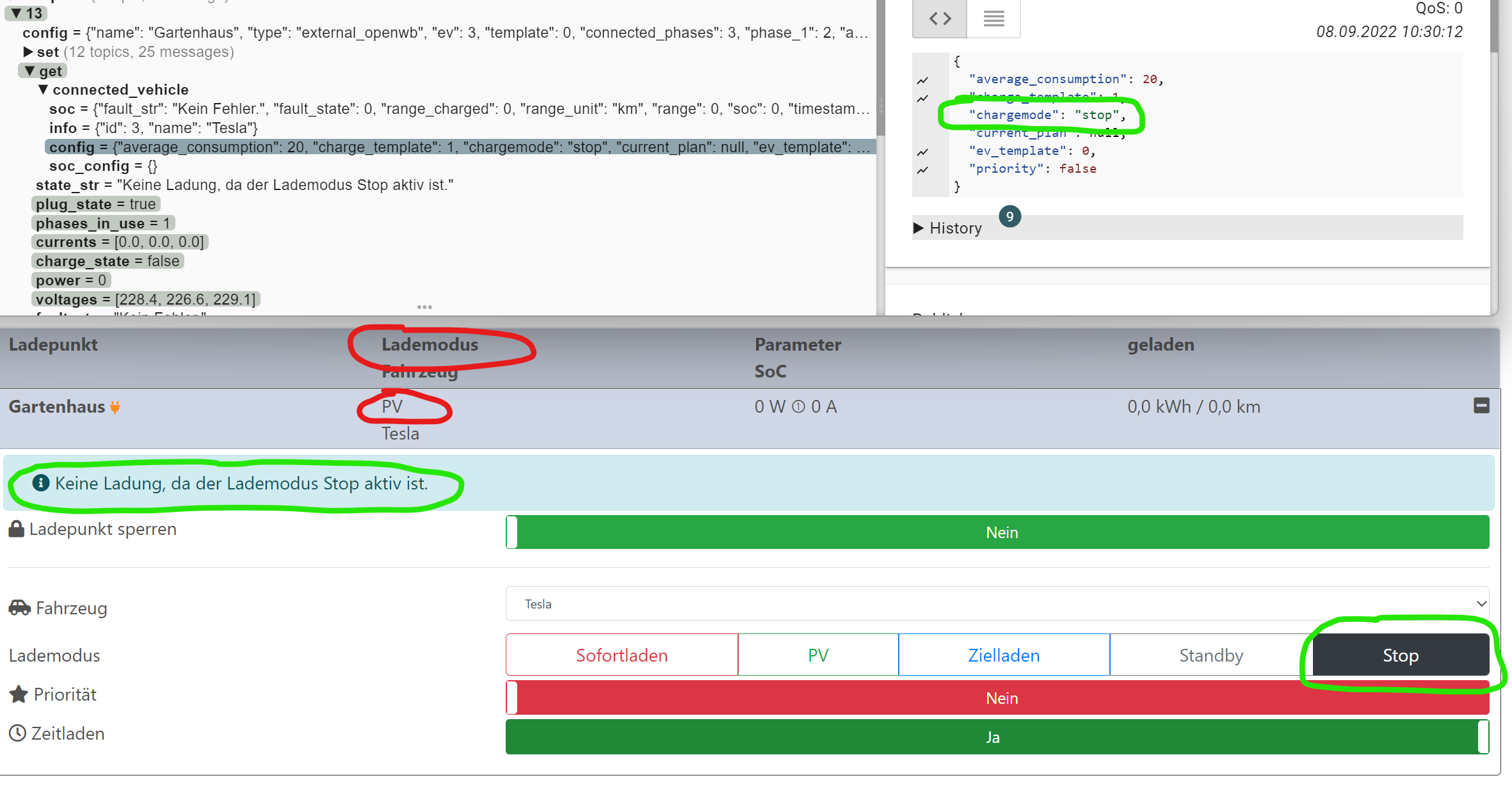
Task: Select the plug_state topic entry
Action: tap(95, 204)
